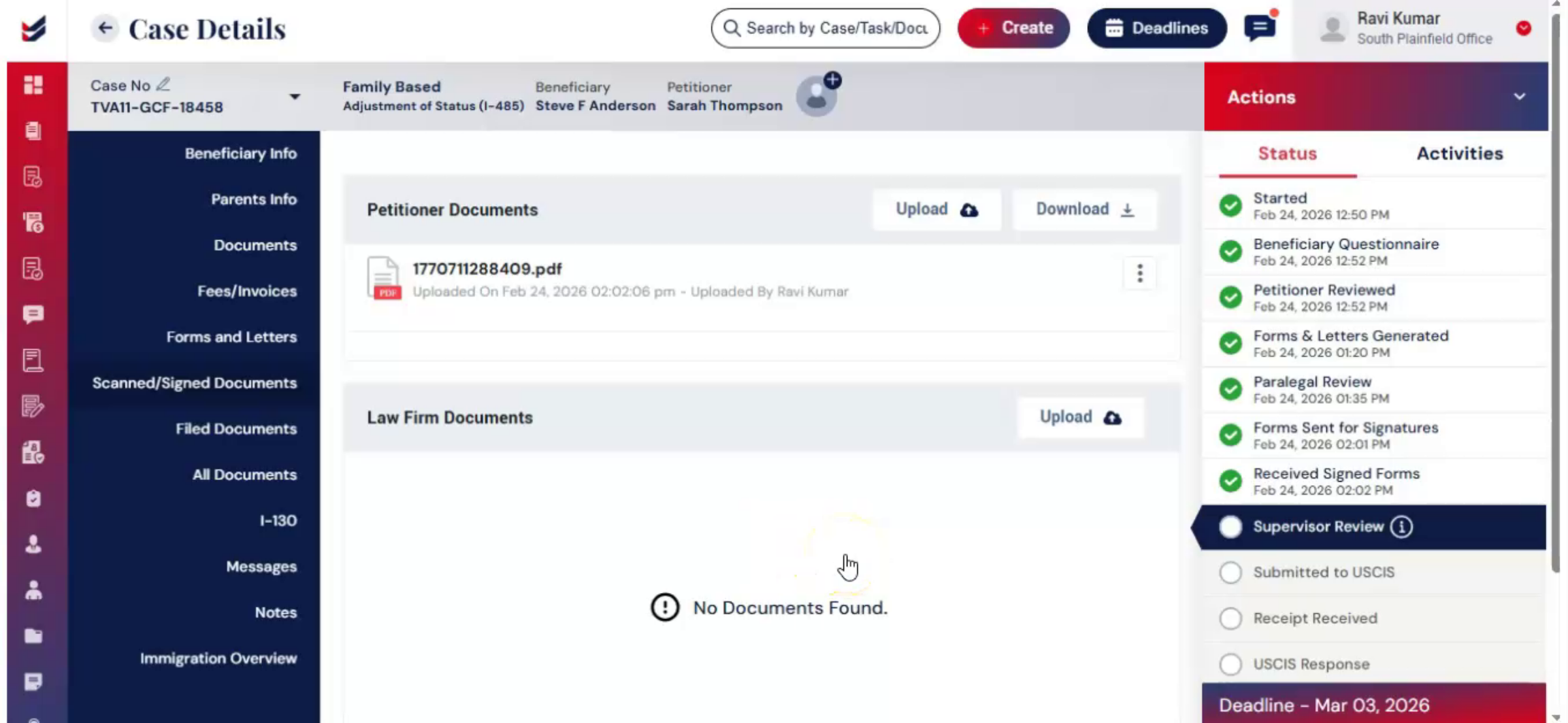This screenshot has height=723, width=1568.
Task: Open the red sidebar folder icon
Action: tap(33, 636)
